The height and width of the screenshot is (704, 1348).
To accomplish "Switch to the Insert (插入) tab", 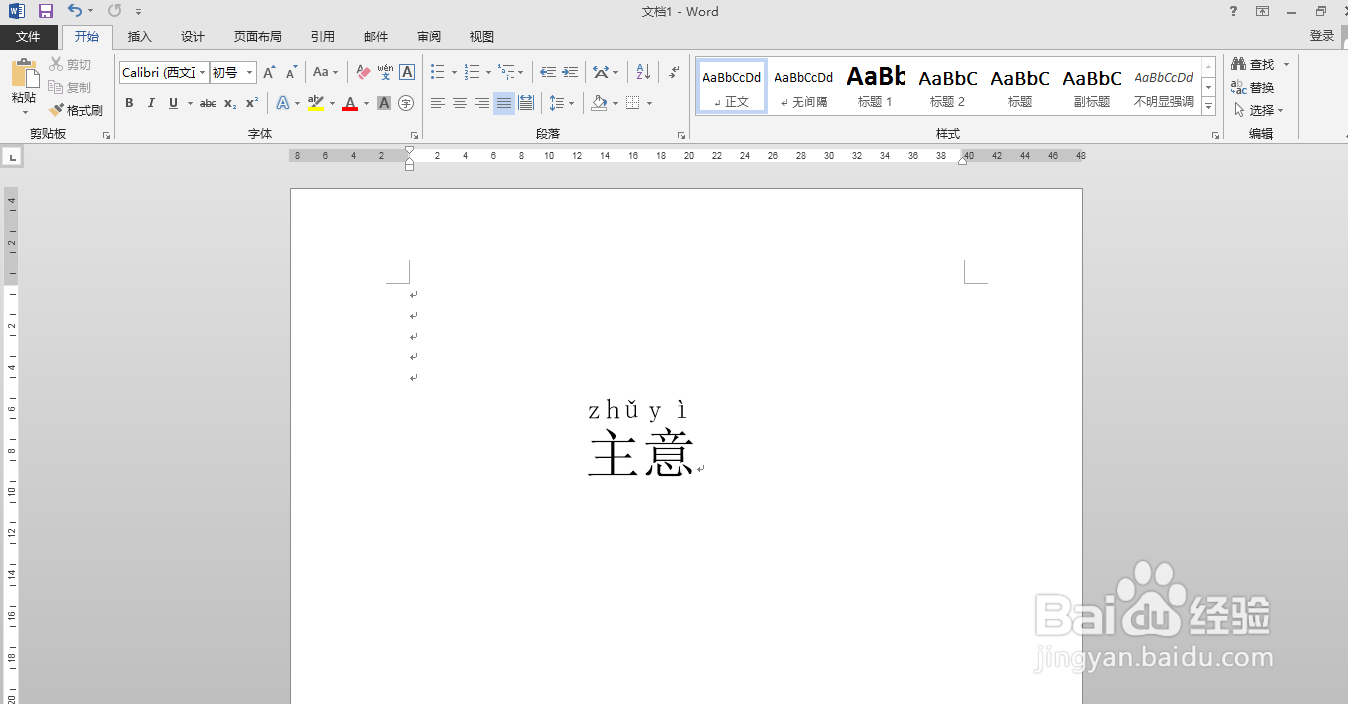I will [140, 37].
